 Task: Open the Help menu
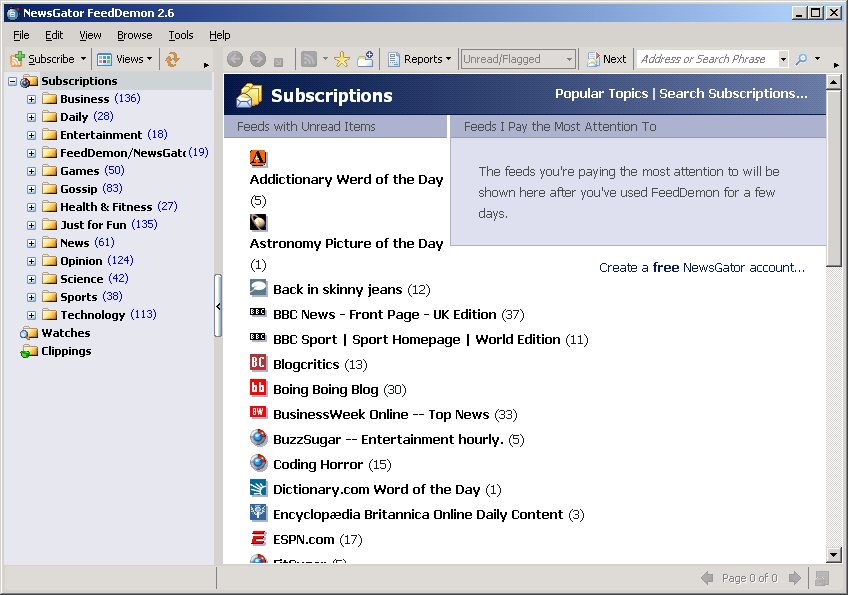[220, 35]
